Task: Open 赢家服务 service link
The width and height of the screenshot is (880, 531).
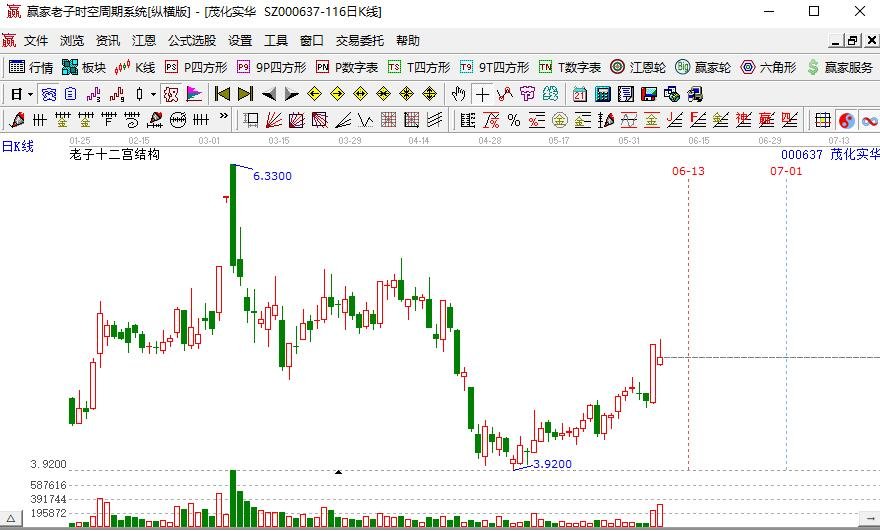Action: click(840, 67)
